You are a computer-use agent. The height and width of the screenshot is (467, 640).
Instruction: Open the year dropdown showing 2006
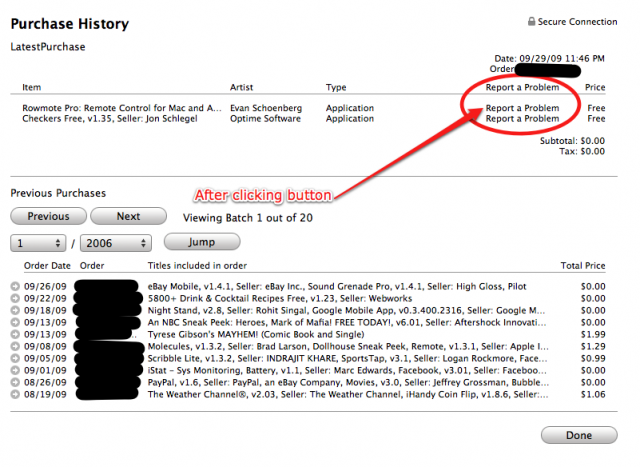[x=116, y=243]
